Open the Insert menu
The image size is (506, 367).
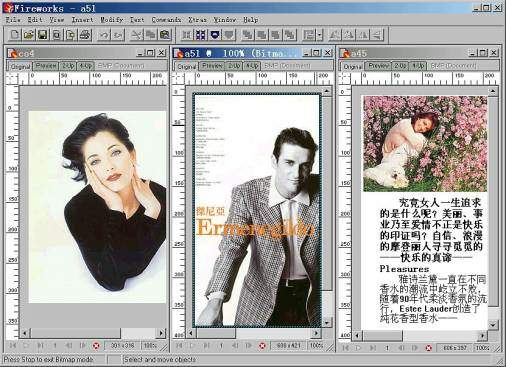coord(82,20)
